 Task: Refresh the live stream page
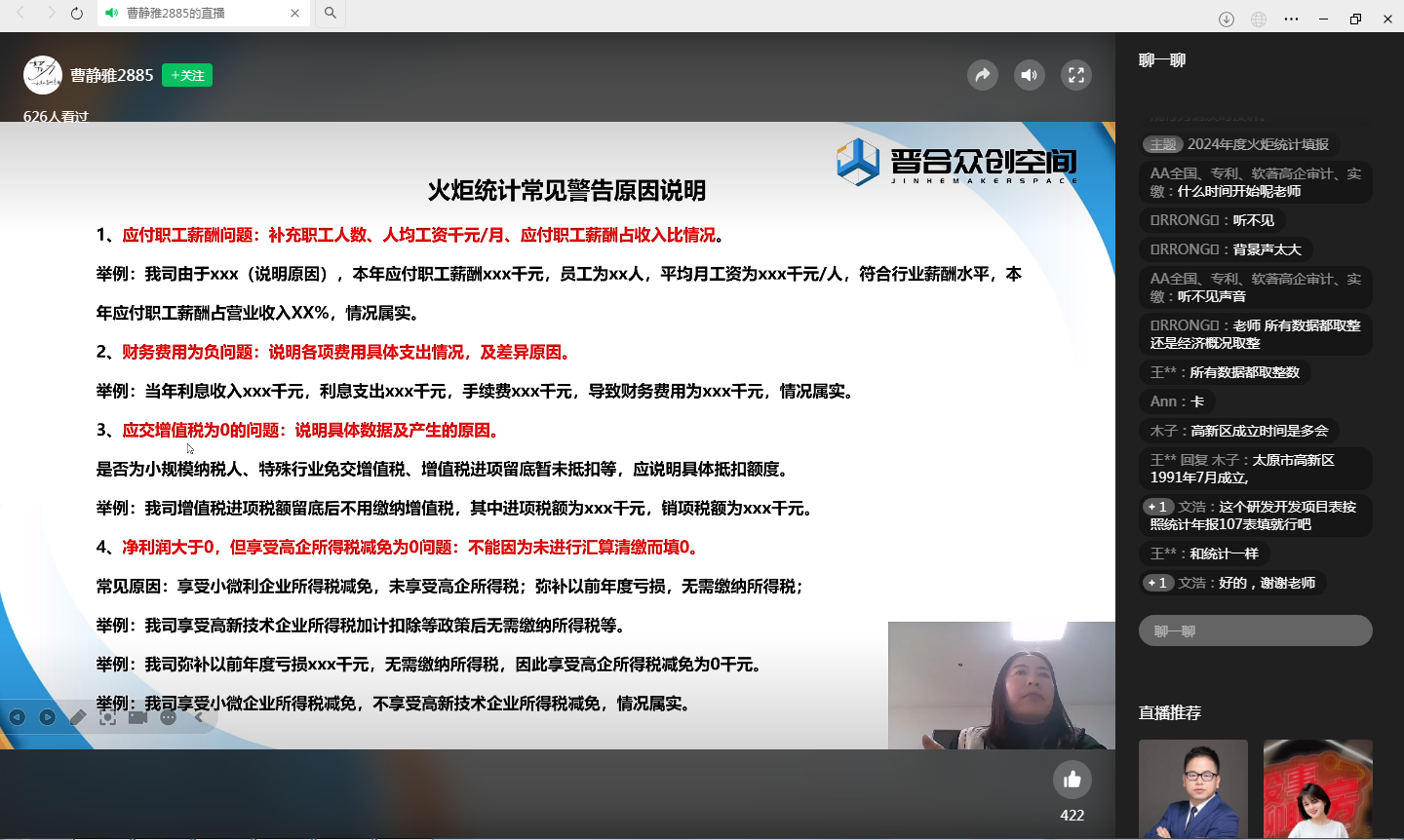tap(77, 14)
